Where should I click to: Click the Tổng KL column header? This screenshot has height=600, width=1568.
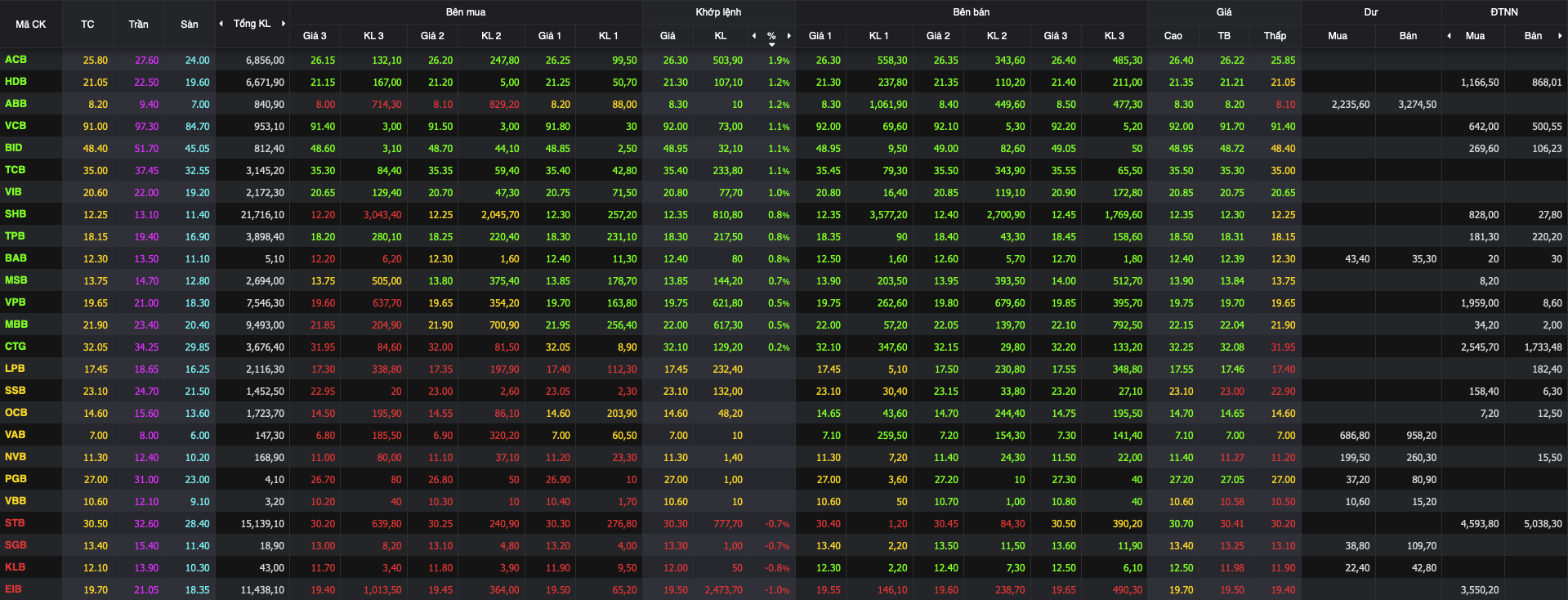click(252, 24)
